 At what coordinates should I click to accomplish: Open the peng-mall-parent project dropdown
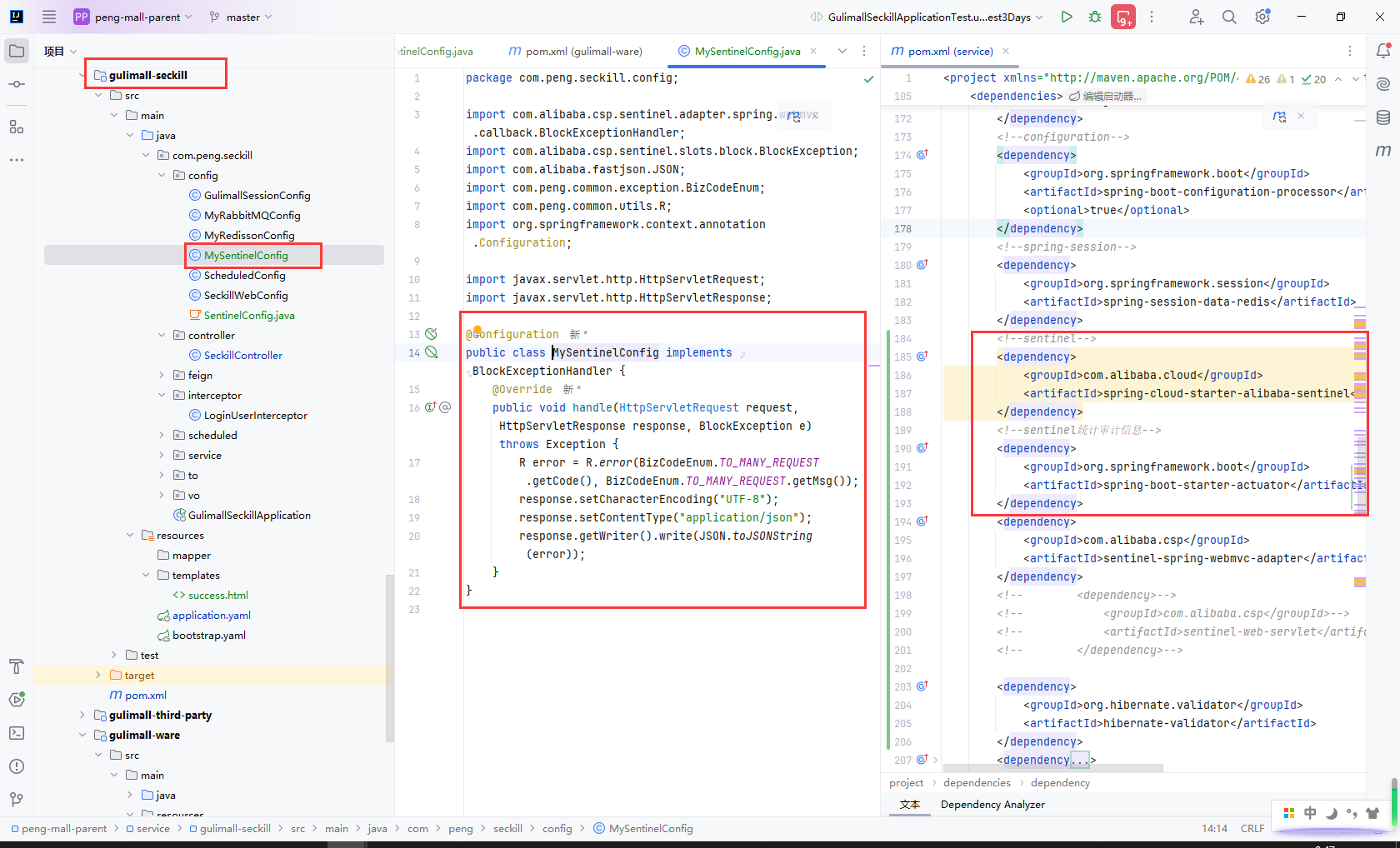click(133, 17)
